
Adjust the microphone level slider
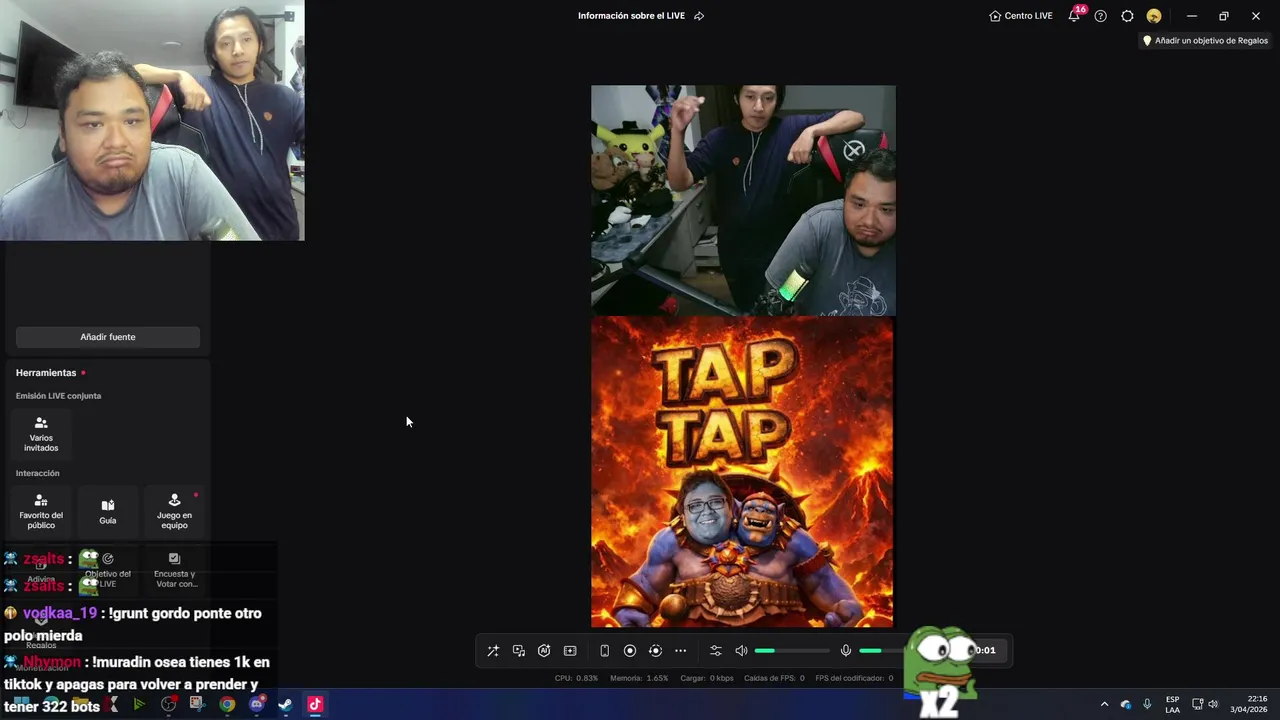(882, 651)
